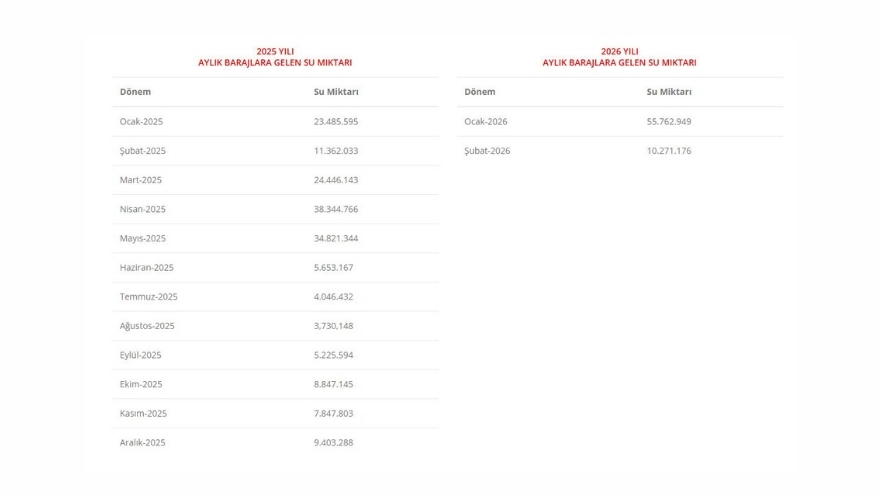This screenshot has width=880, height=495.
Task: Select the Ocak-2025 period cell
Action: [141, 122]
